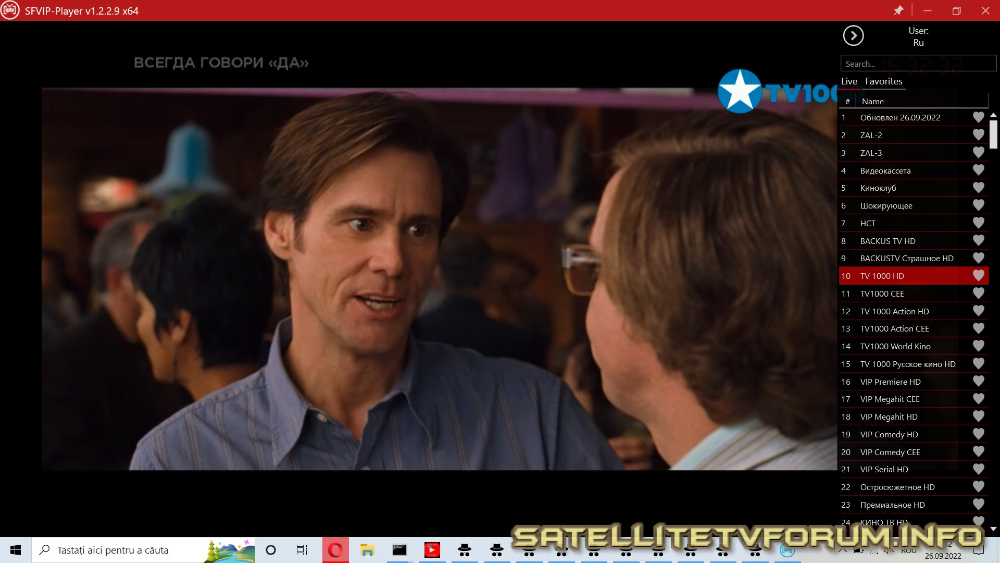Click heart icon for TV 1000 Русское кино HD

click(x=978, y=363)
